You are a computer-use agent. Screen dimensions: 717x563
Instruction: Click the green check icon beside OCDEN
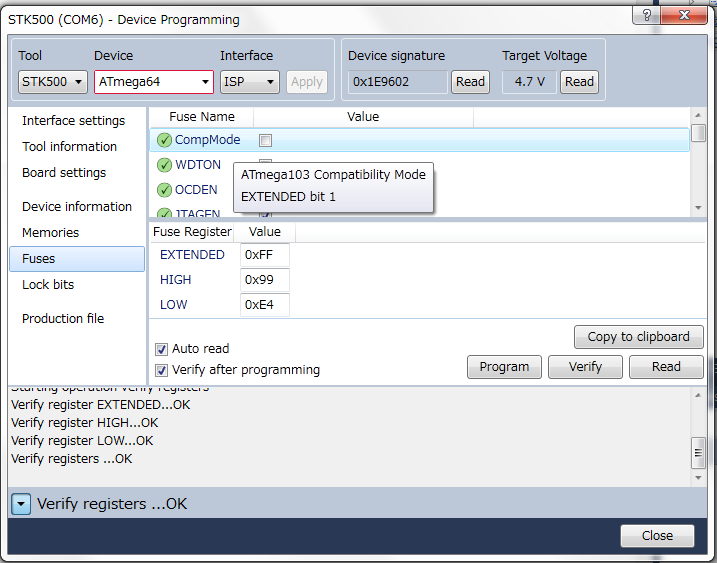(164, 190)
